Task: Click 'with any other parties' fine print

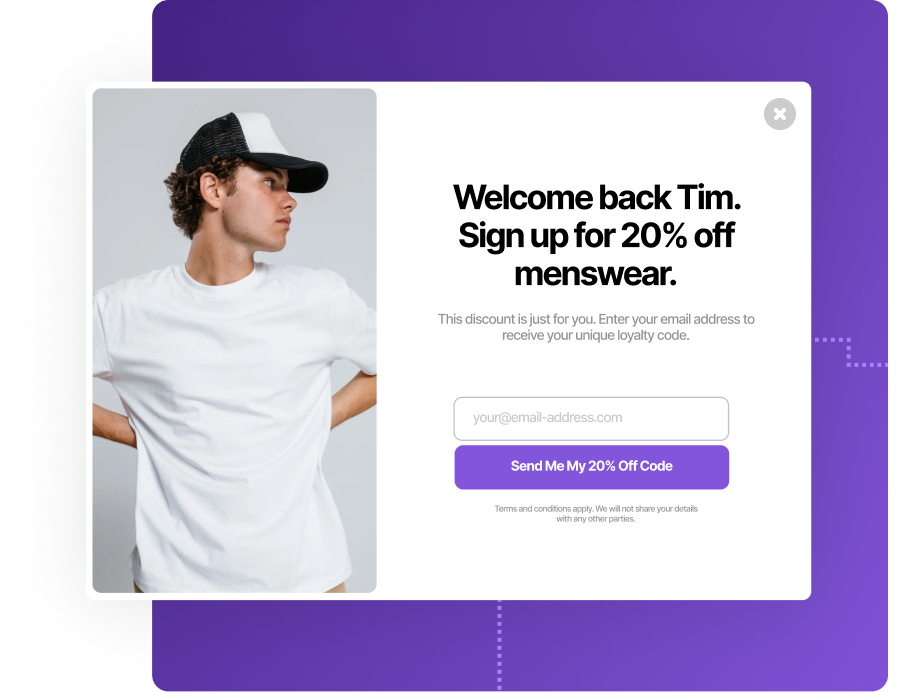Action: click(x=596, y=519)
